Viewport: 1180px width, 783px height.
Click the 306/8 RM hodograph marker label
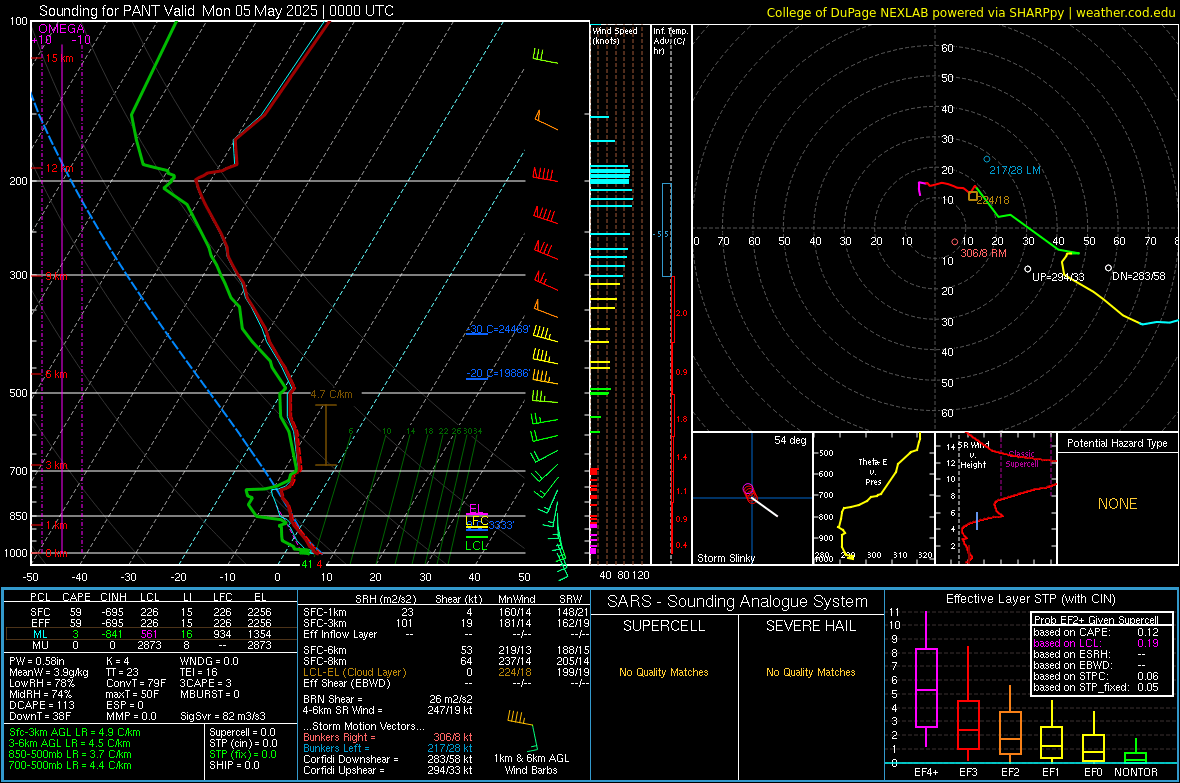coord(983,253)
